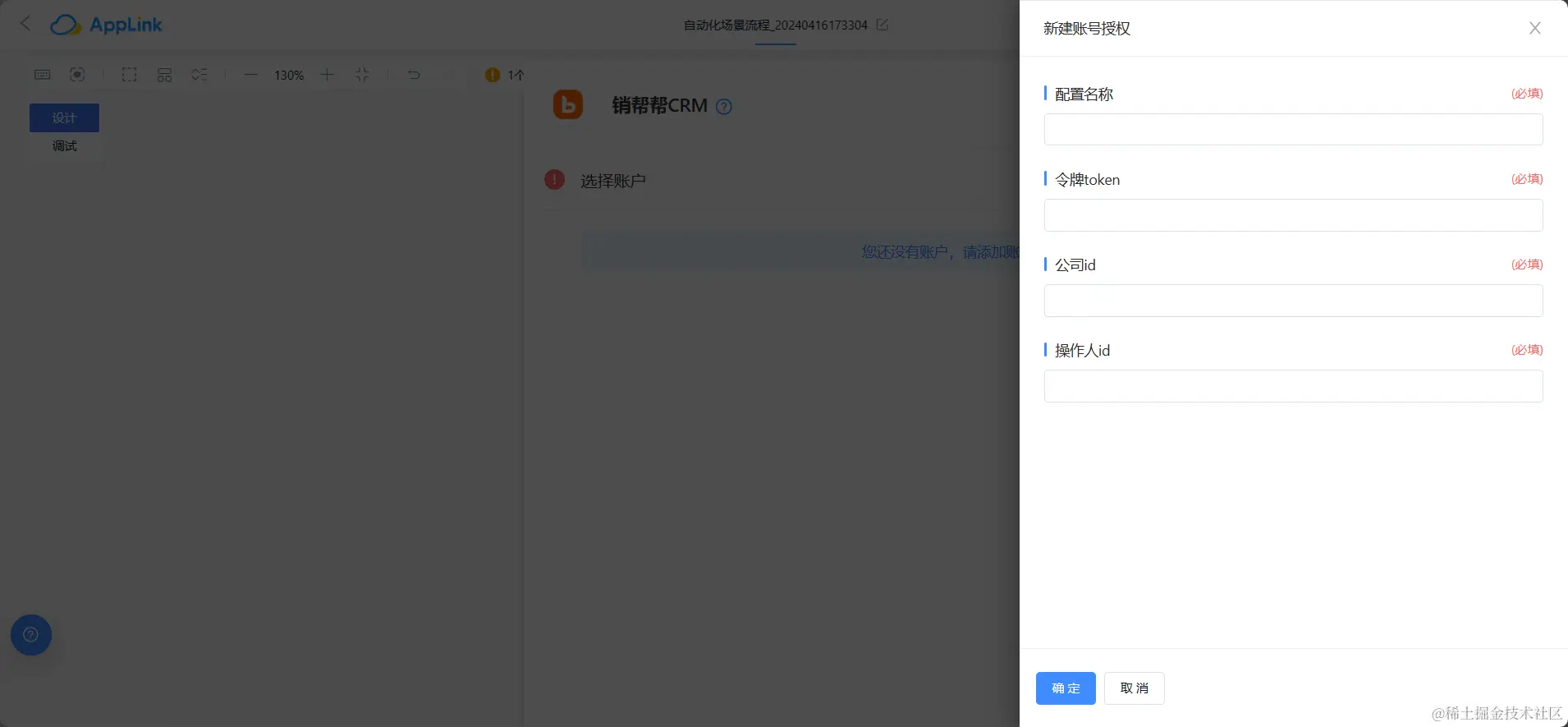Click the 自动化场景流程_20240416173304 title

(775, 25)
